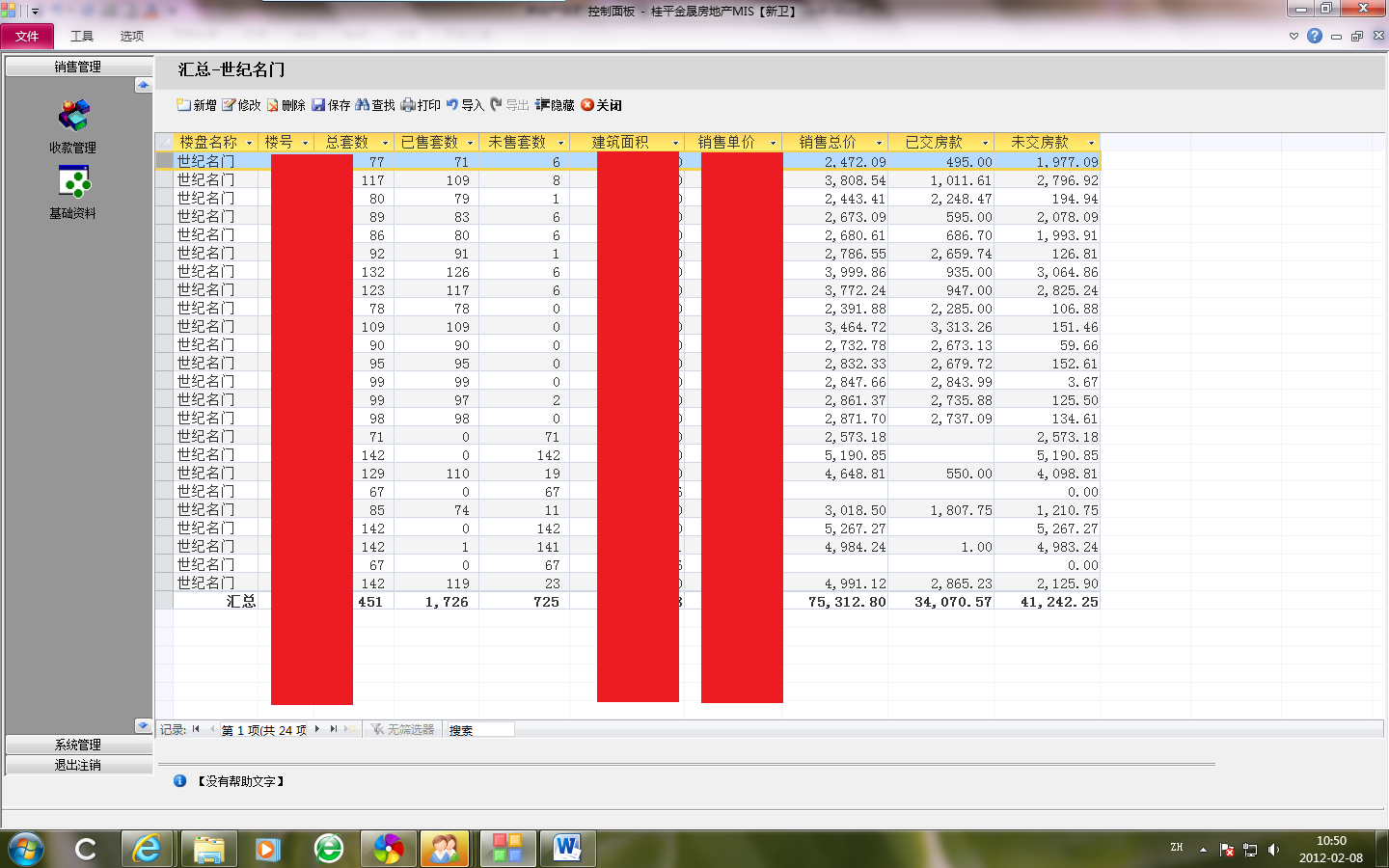The height and width of the screenshot is (868, 1389).
Task: Open Windows Explorer folder in taskbar
Action: coord(208,849)
